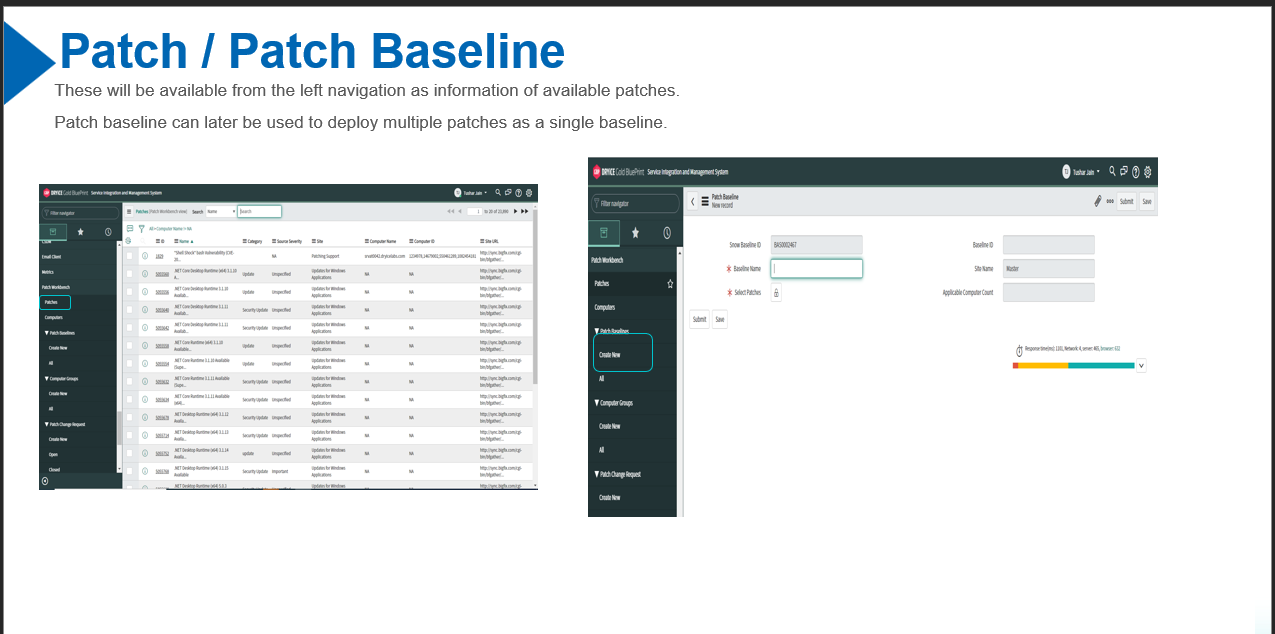Tick the checkbox for patch 5003640

[x=130, y=310]
